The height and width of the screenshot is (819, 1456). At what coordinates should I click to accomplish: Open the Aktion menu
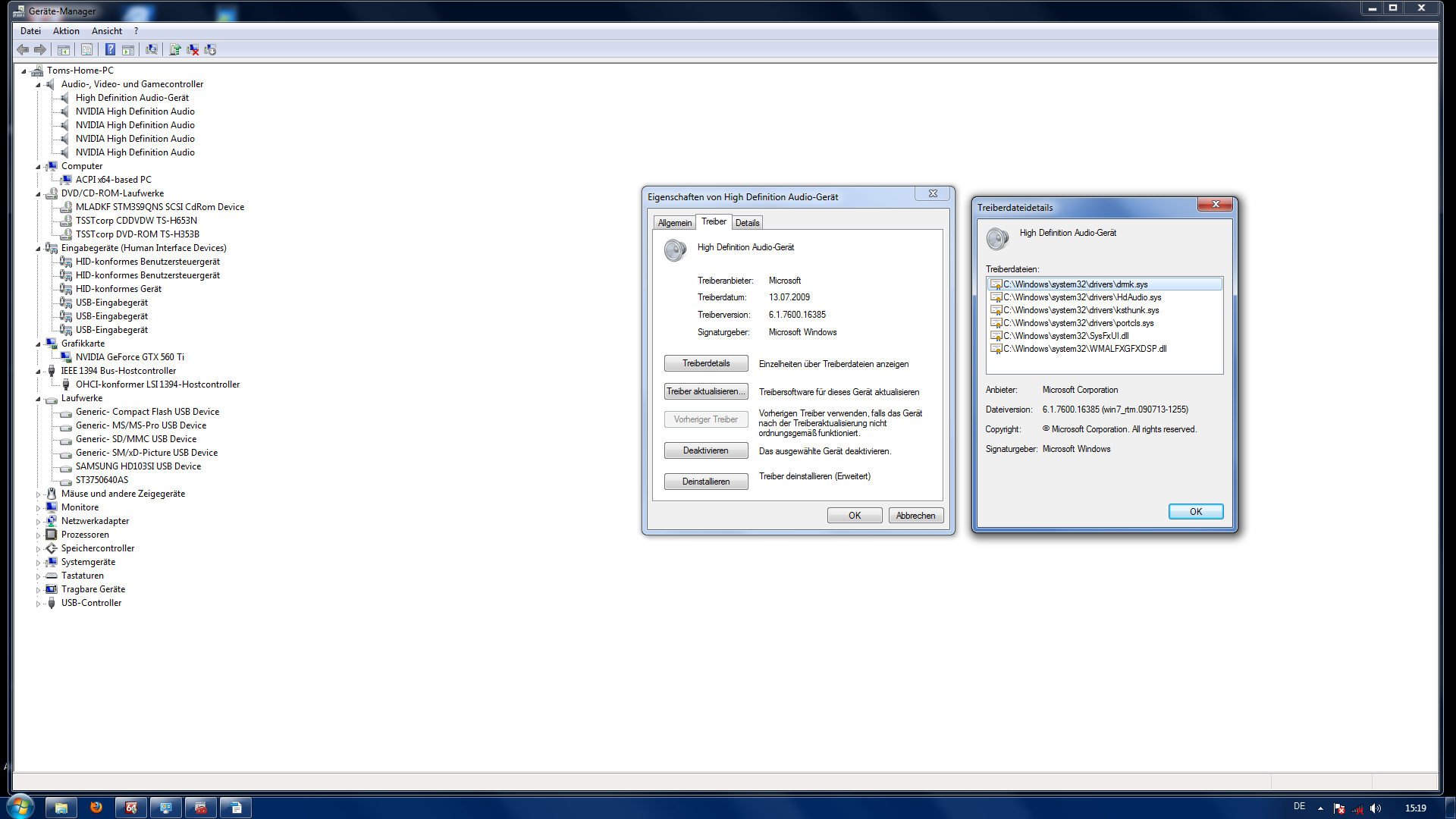[x=66, y=31]
